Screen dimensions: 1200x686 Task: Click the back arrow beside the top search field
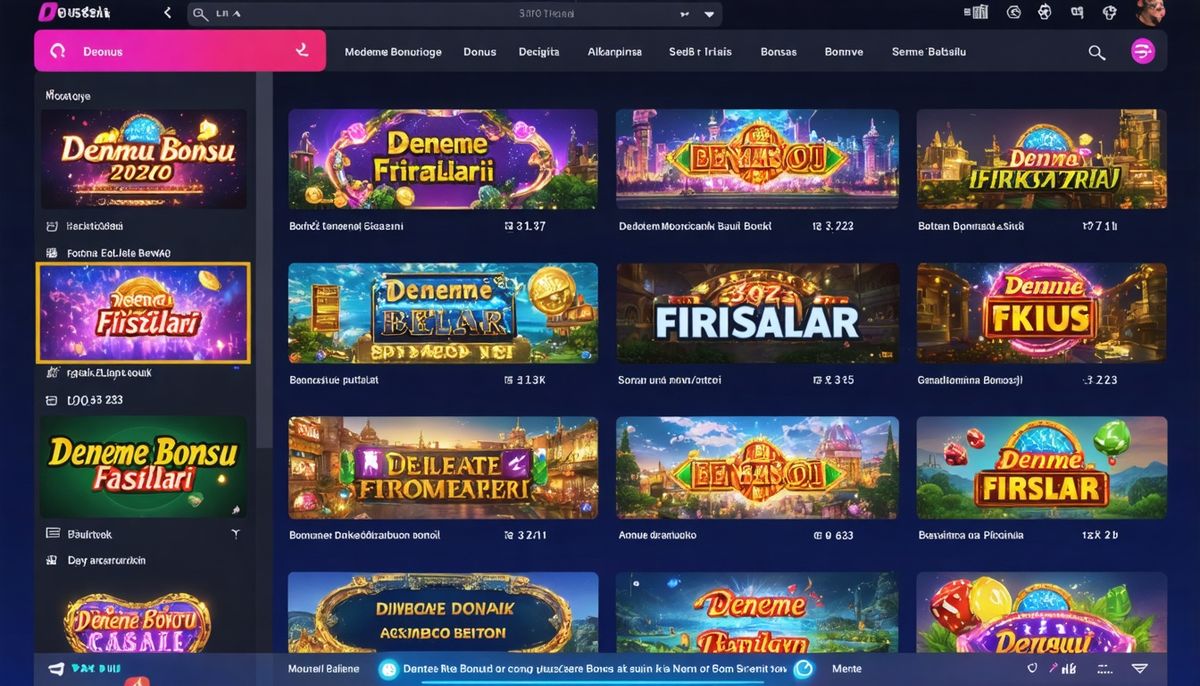point(167,13)
